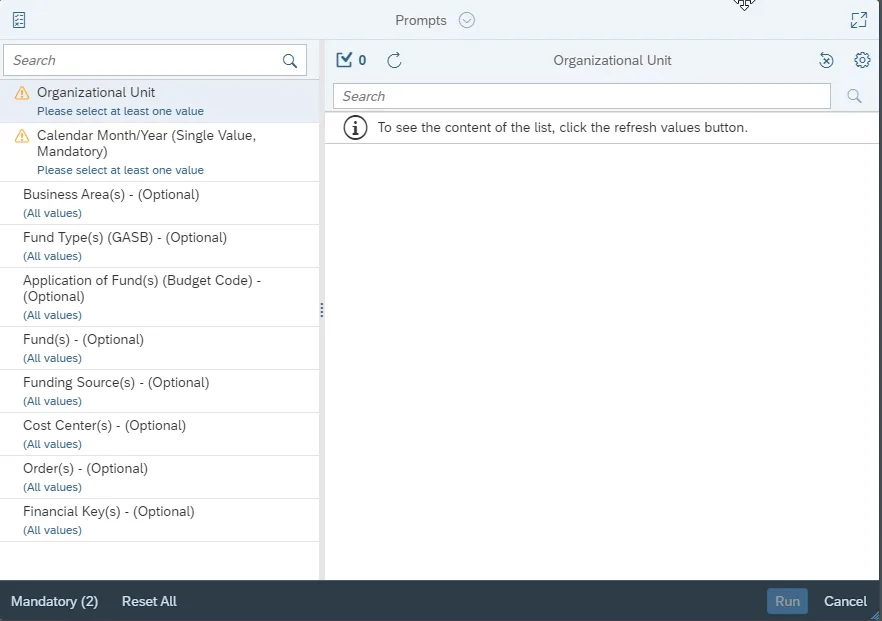Click the Organizational Unit values search field
The height and width of the screenshot is (621, 882).
click(580, 96)
